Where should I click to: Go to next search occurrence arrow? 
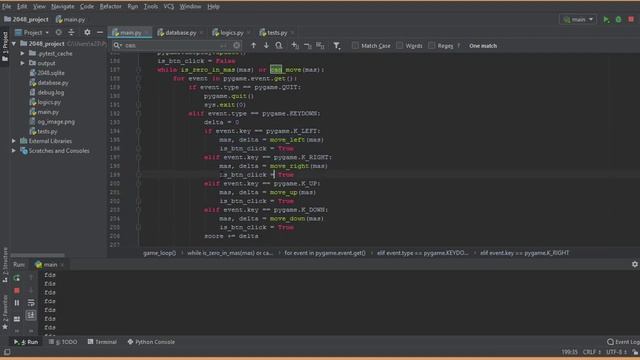[266, 45]
